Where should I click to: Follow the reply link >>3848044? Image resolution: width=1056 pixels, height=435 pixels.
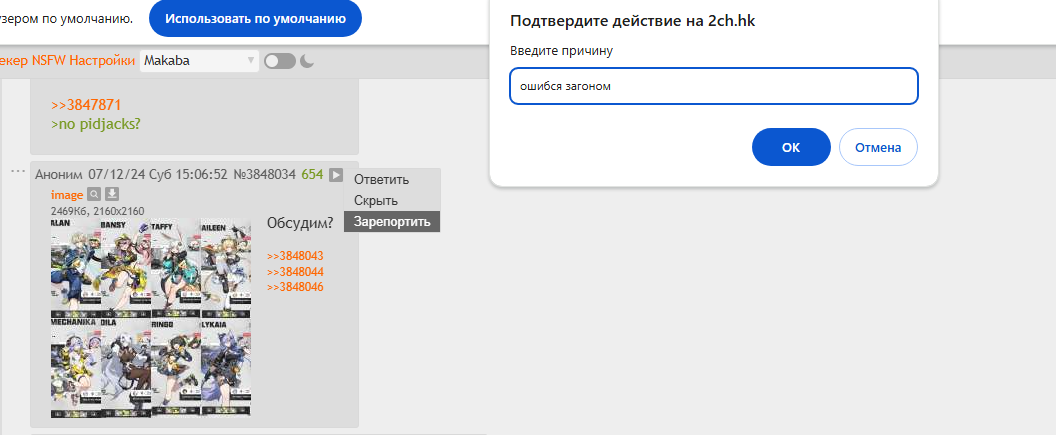click(x=295, y=271)
